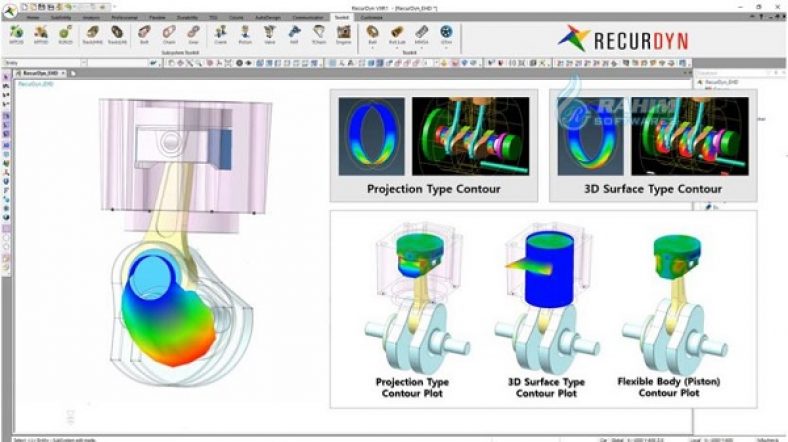The image size is (788, 442).
Task: Open the RecurDyn application menu button
Action: (x=10, y=10)
